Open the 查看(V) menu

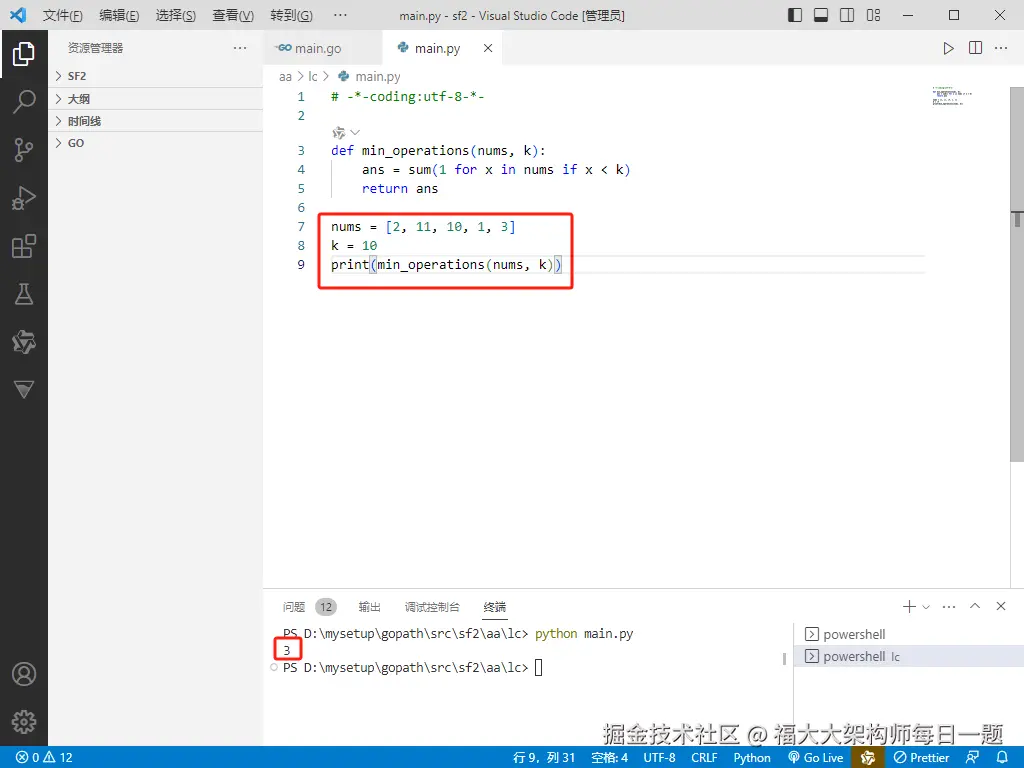tap(233, 15)
